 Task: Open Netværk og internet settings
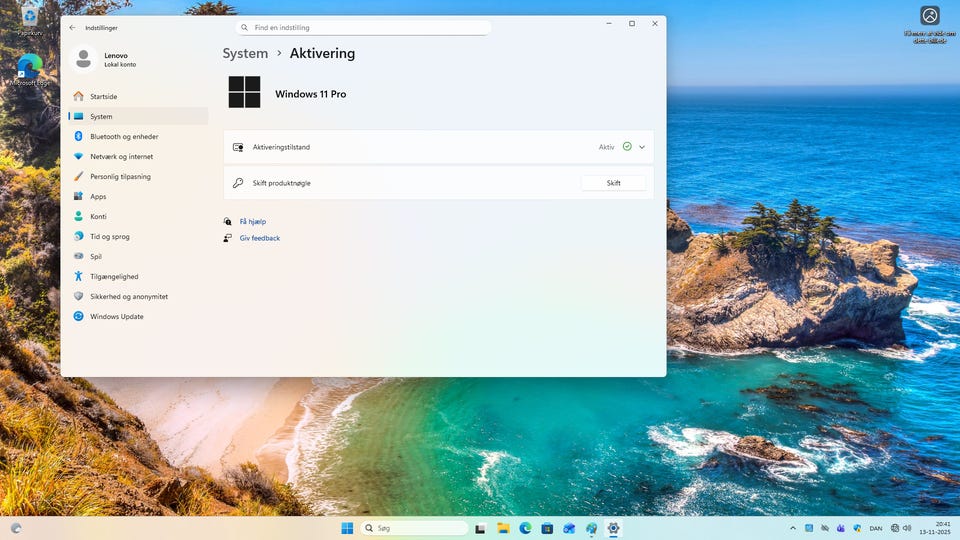click(138, 157)
